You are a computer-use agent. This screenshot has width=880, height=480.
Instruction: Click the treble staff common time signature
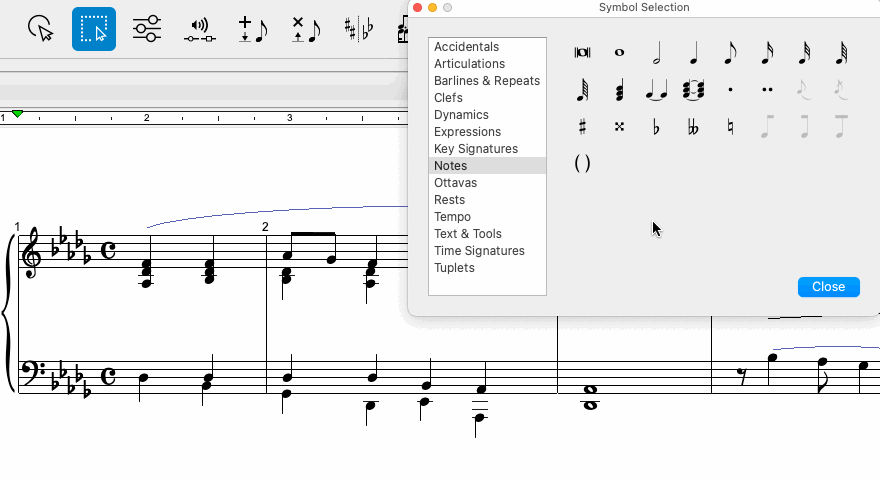[108, 250]
